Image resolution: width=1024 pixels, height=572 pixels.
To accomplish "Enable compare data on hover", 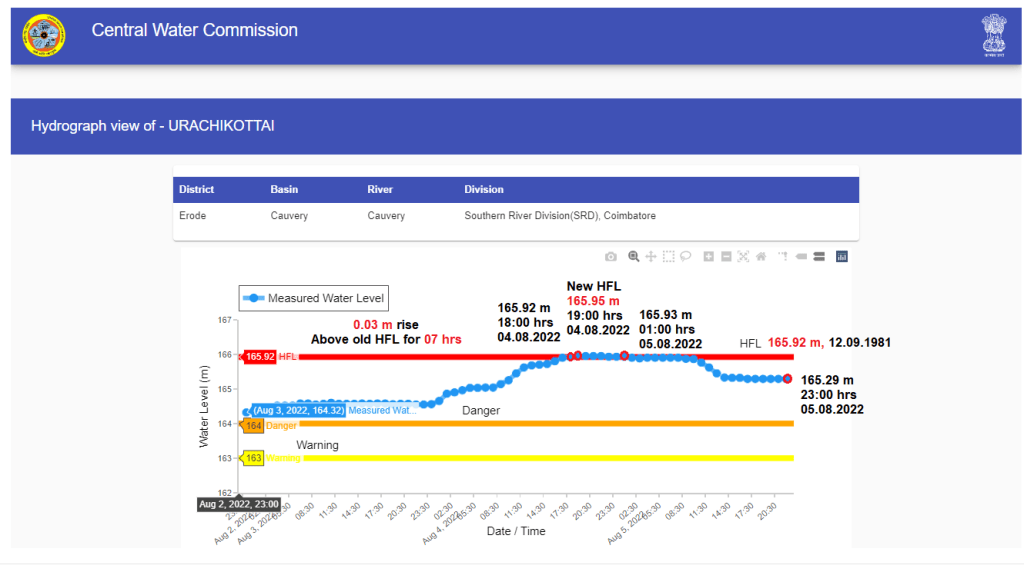I will (x=819, y=257).
